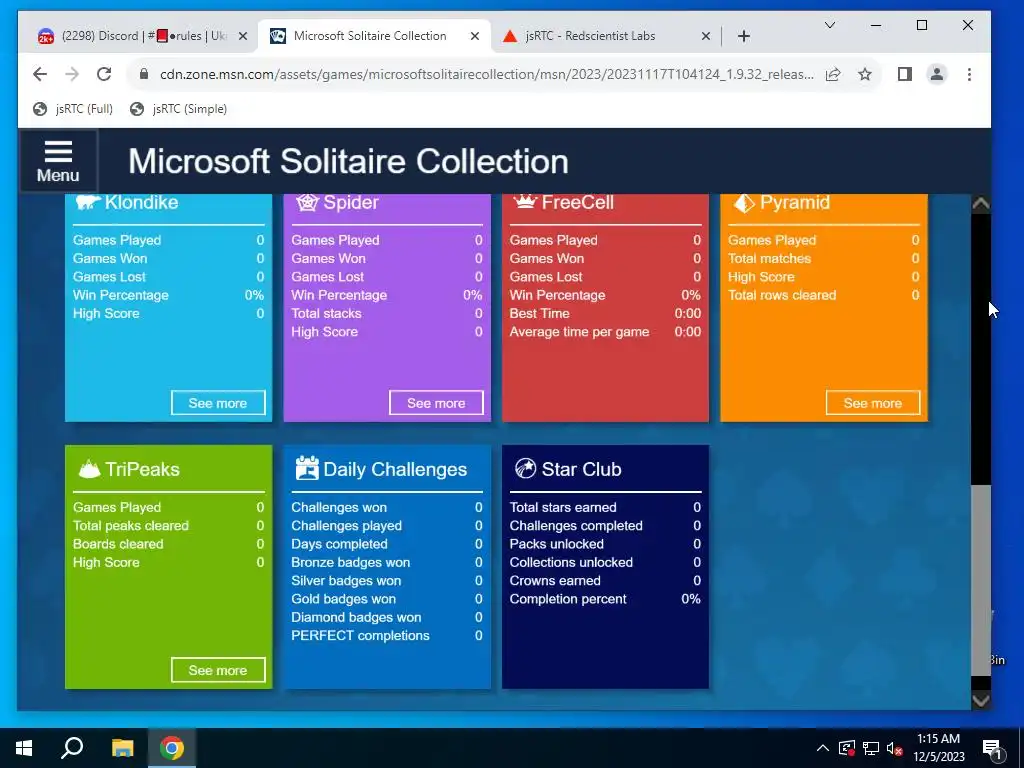Open the Chrome side panel icon
This screenshot has height=768, width=1024.
pyautogui.click(x=904, y=74)
